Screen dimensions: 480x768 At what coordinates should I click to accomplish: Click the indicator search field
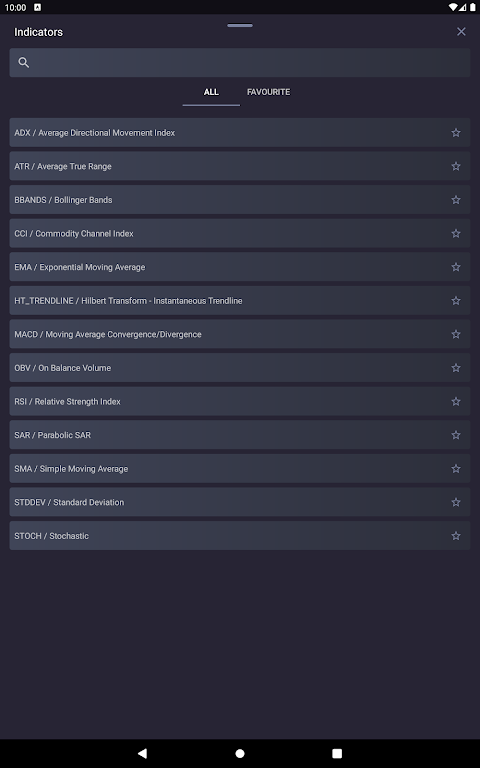240,62
